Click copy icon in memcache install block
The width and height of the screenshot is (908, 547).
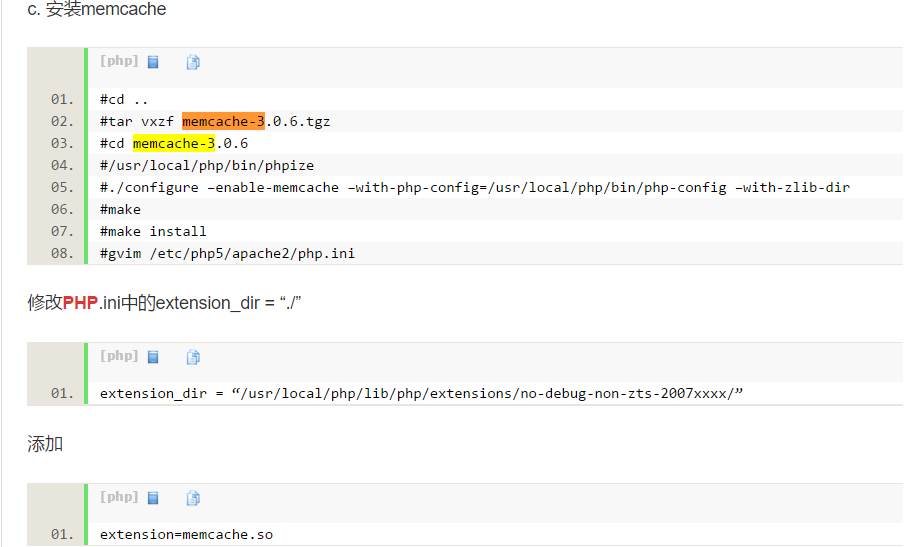193,62
